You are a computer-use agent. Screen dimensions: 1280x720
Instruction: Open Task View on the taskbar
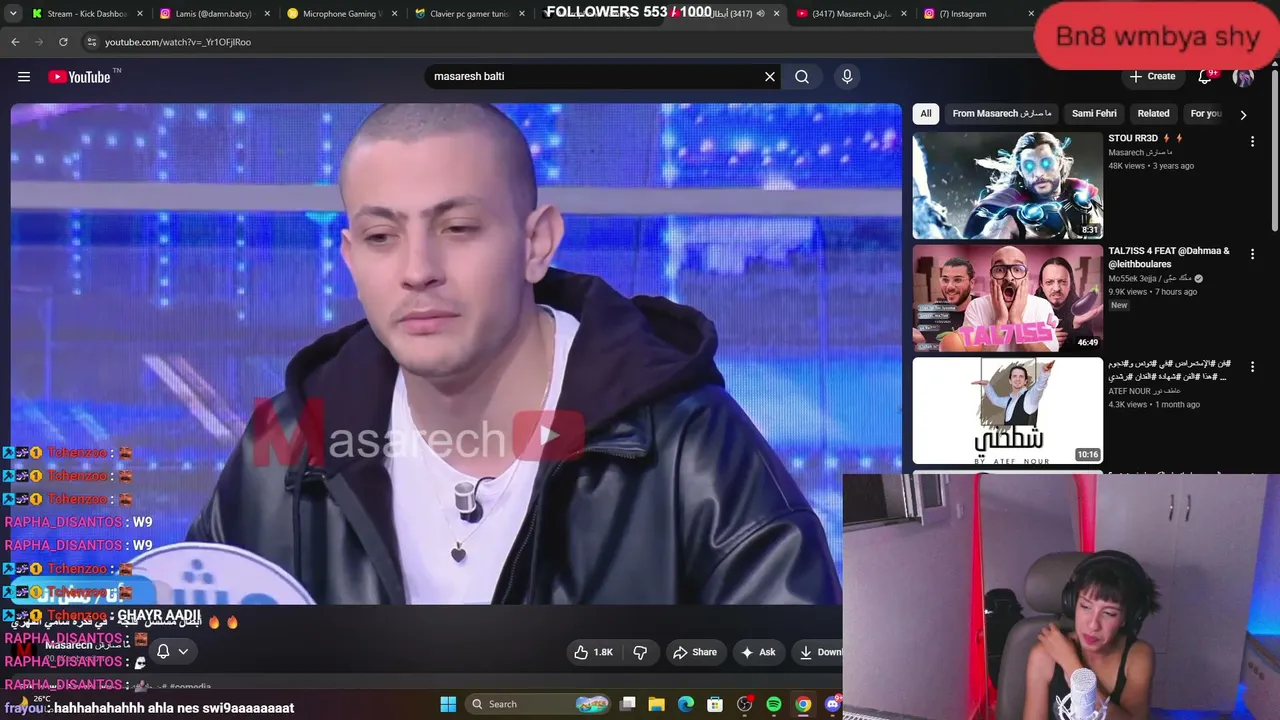point(628,704)
